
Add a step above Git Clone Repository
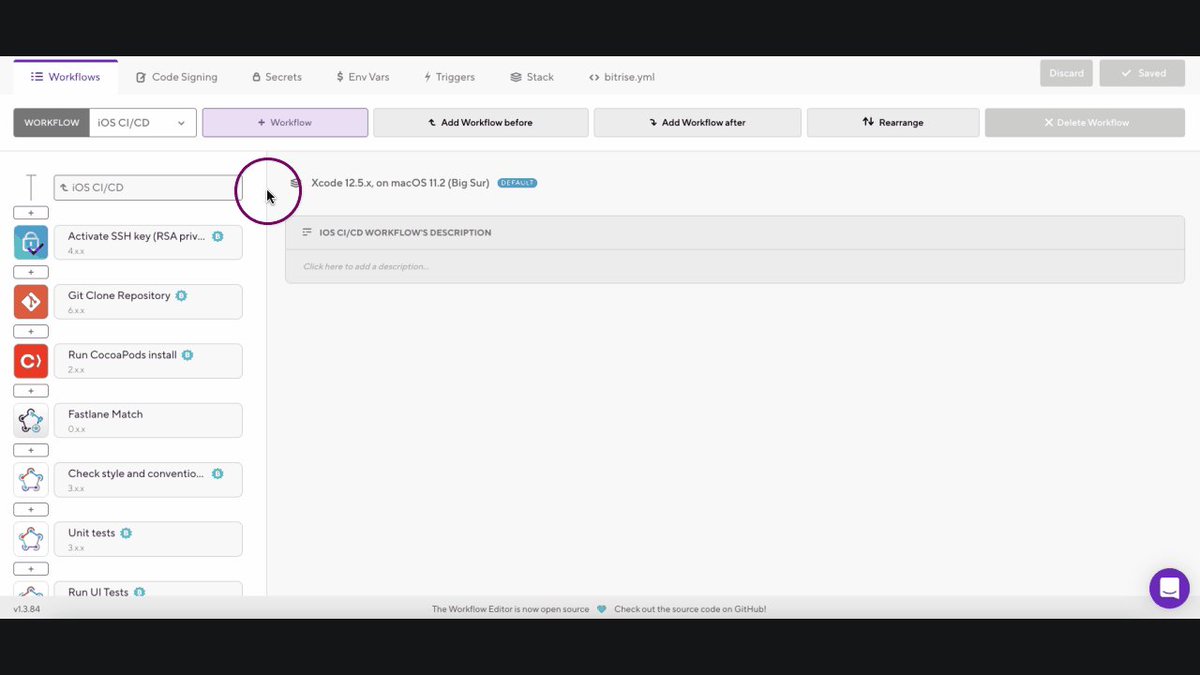click(31, 272)
